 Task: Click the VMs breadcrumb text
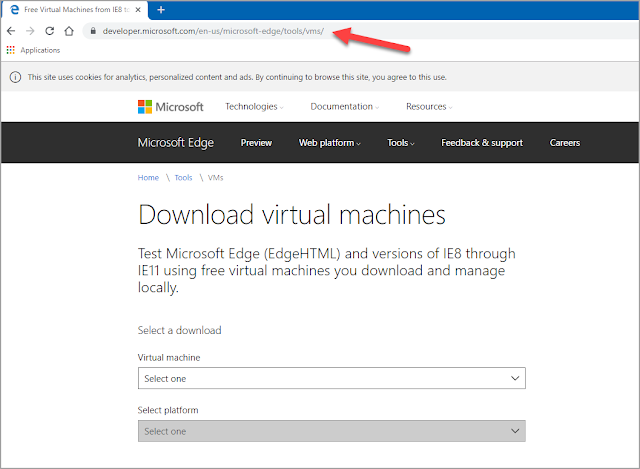click(x=216, y=178)
